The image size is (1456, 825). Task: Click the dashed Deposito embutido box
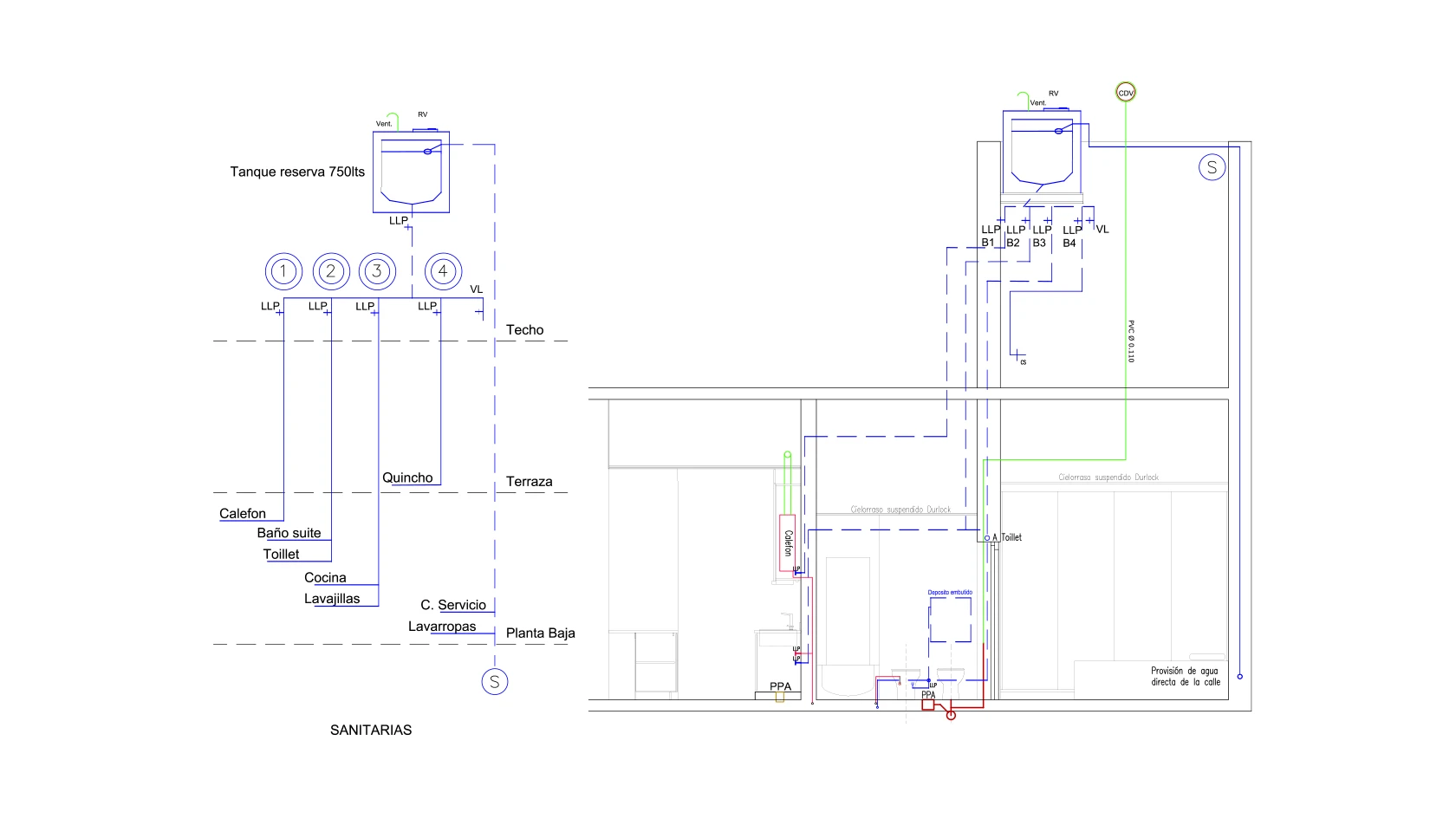coord(950,620)
